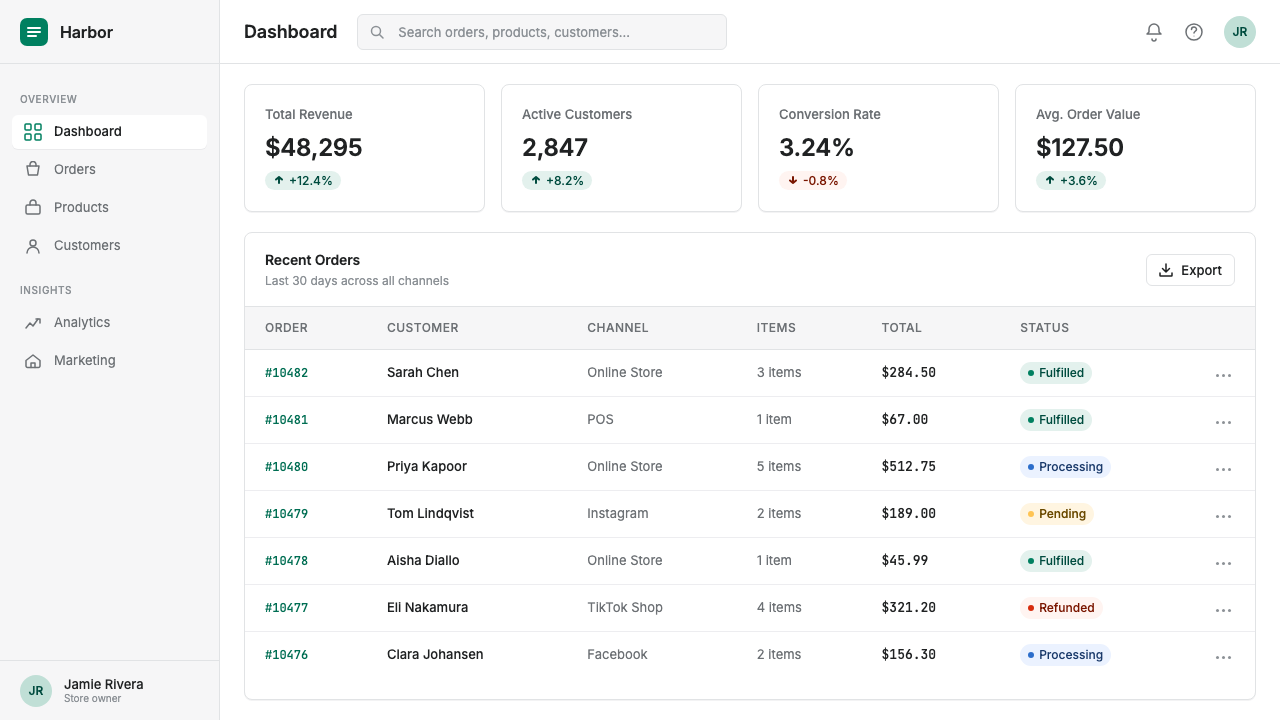Click the Orders shopping bag icon
This screenshot has width=1280, height=720.
click(x=33, y=170)
